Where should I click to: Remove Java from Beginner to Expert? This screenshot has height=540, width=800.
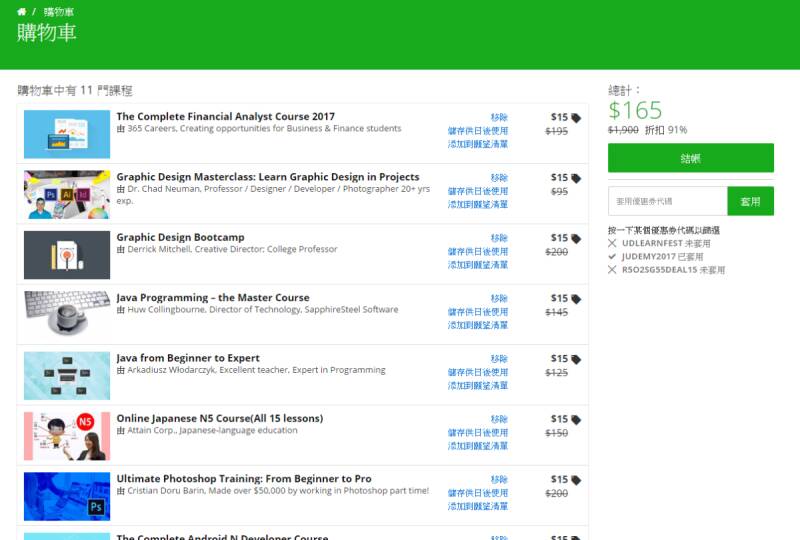coord(499,359)
